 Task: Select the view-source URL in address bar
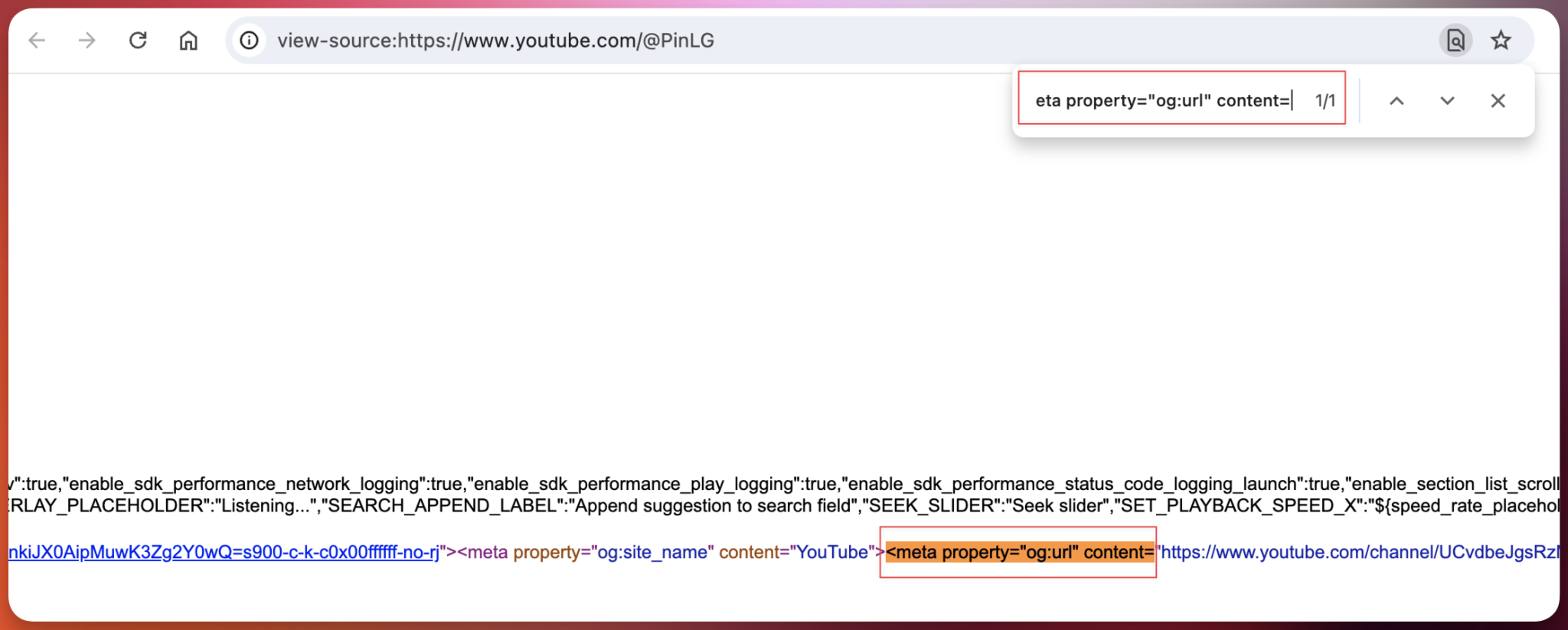[x=495, y=41]
